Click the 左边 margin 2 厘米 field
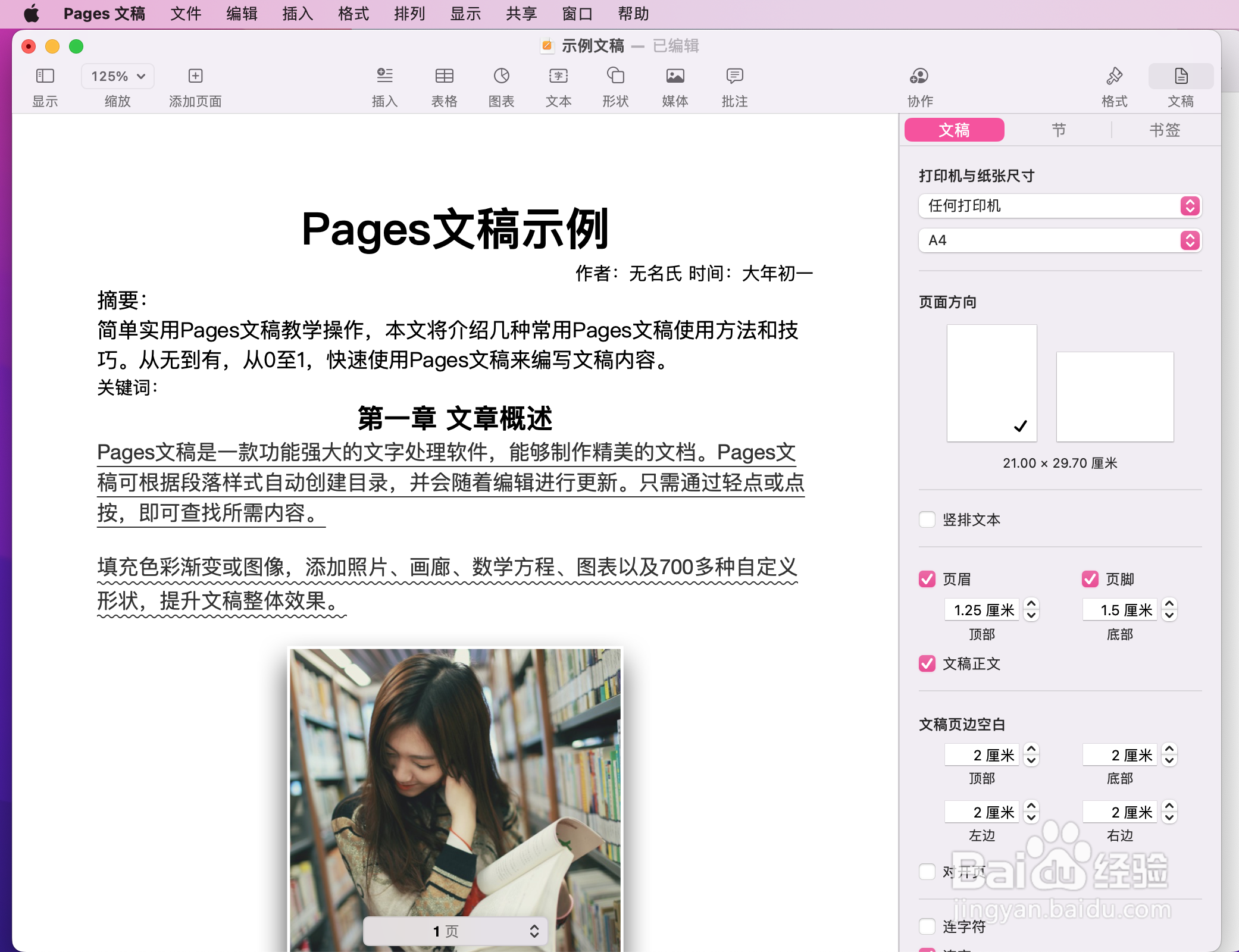This screenshot has width=1239, height=952. 982,812
